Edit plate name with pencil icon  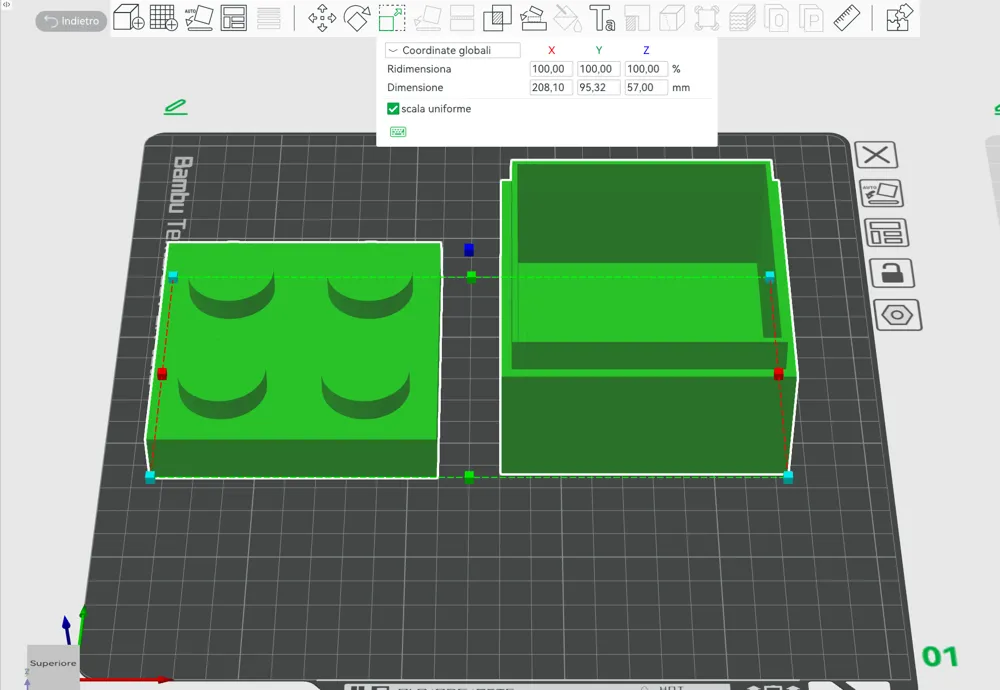click(175, 107)
